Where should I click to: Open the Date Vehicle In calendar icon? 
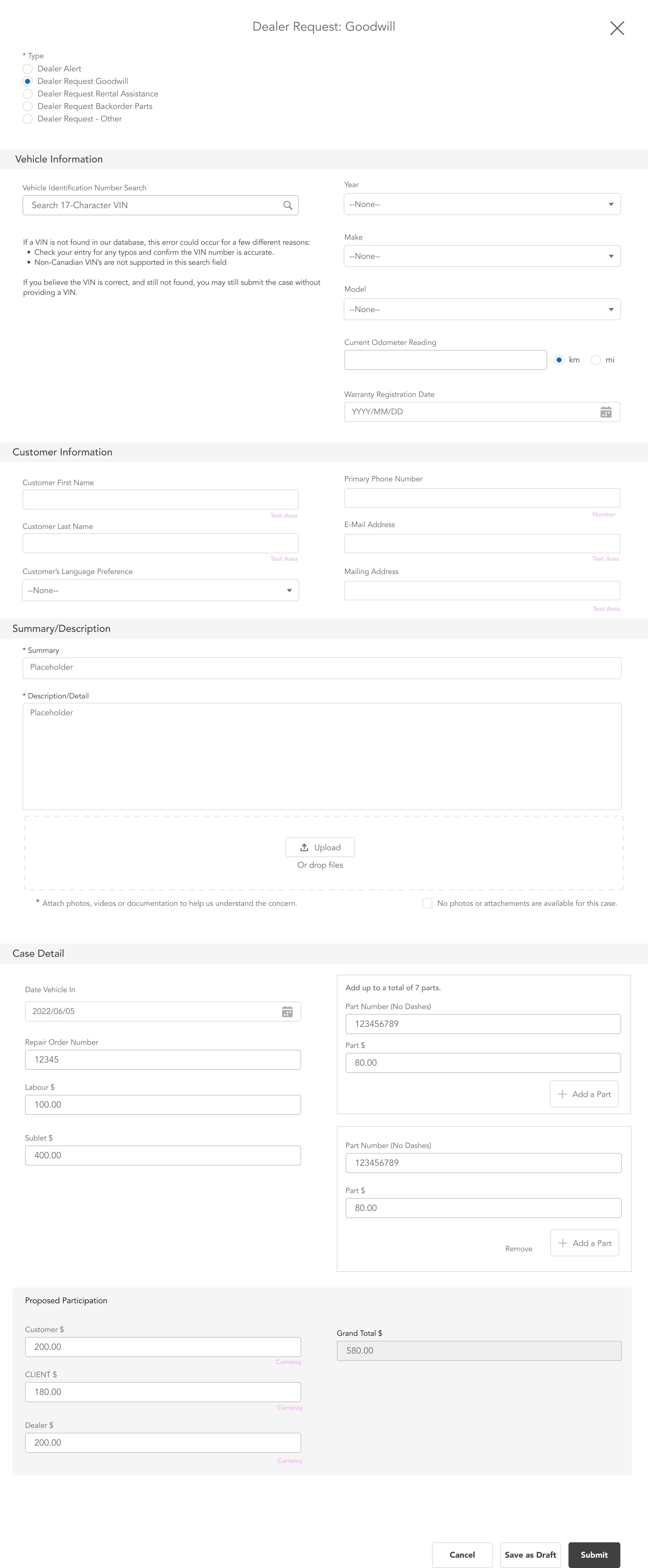[287, 1012]
